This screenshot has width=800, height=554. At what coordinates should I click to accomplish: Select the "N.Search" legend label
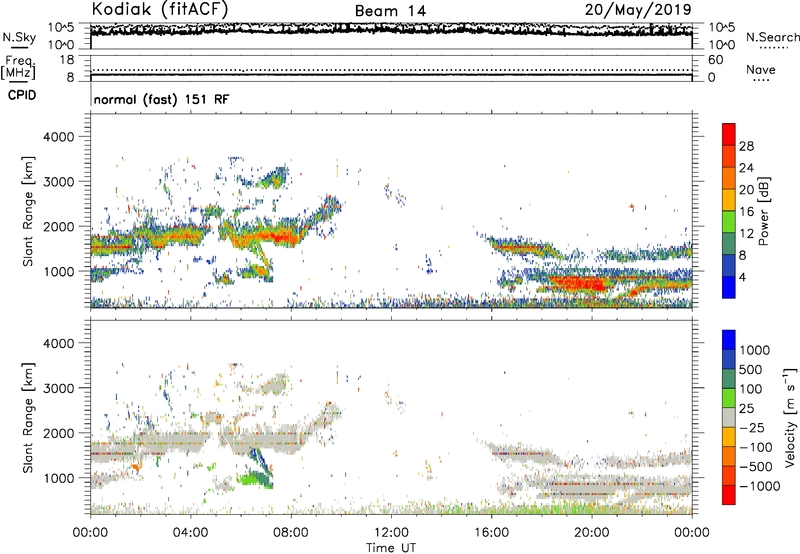(x=772, y=37)
